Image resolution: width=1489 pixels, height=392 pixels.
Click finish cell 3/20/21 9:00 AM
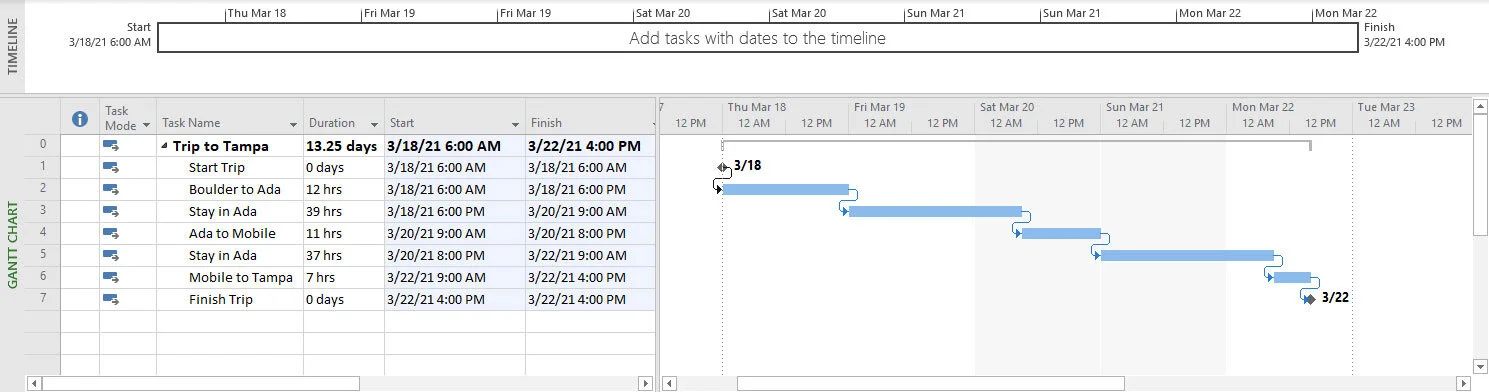point(590,212)
